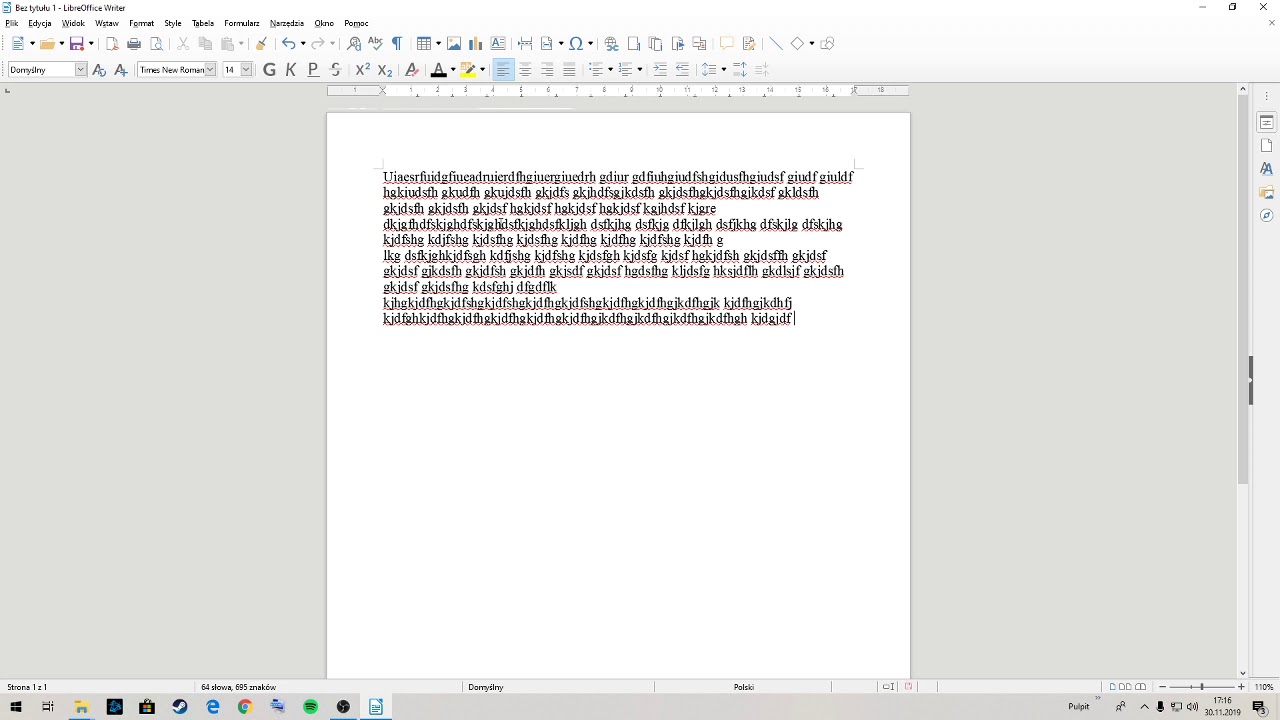Open the Narzędzia menu
Image resolution: width=1280 pixels, height=720 pixels.
pyautogui.click(x=287, y=23)
